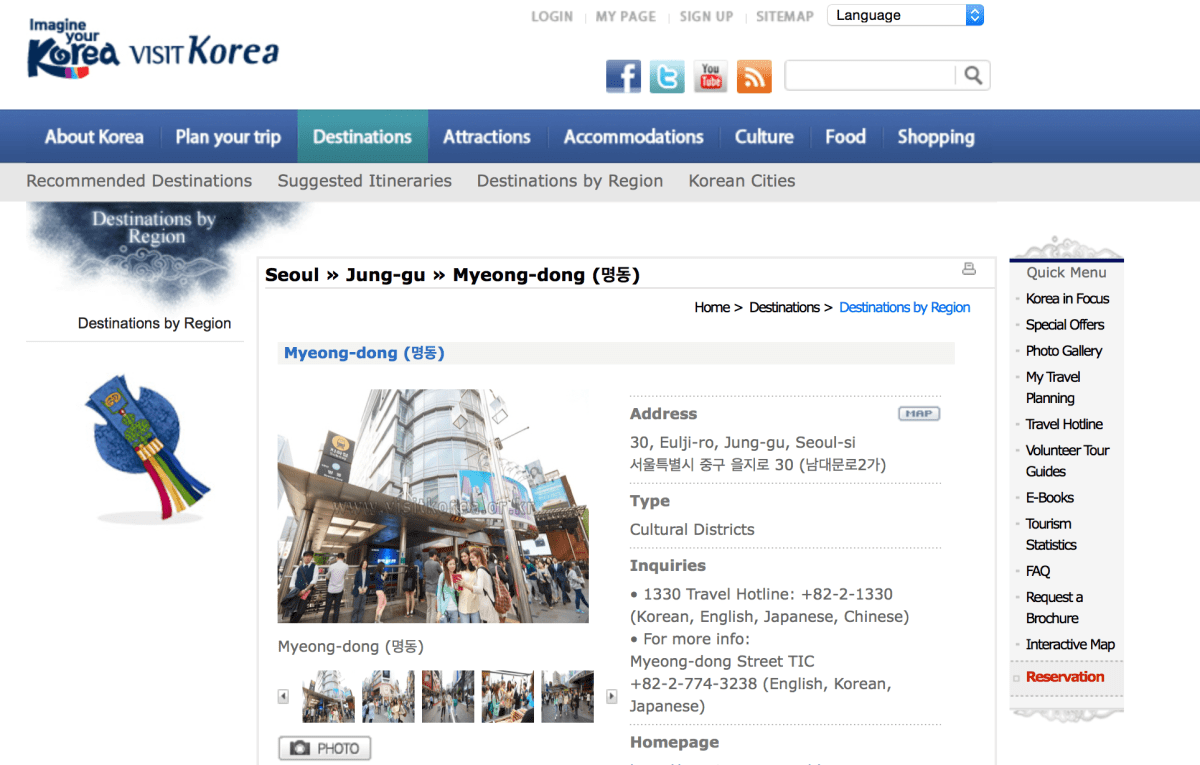1200x765 pixels.
Task: Click the PHOTO camera button
Action: coord(325,748)
